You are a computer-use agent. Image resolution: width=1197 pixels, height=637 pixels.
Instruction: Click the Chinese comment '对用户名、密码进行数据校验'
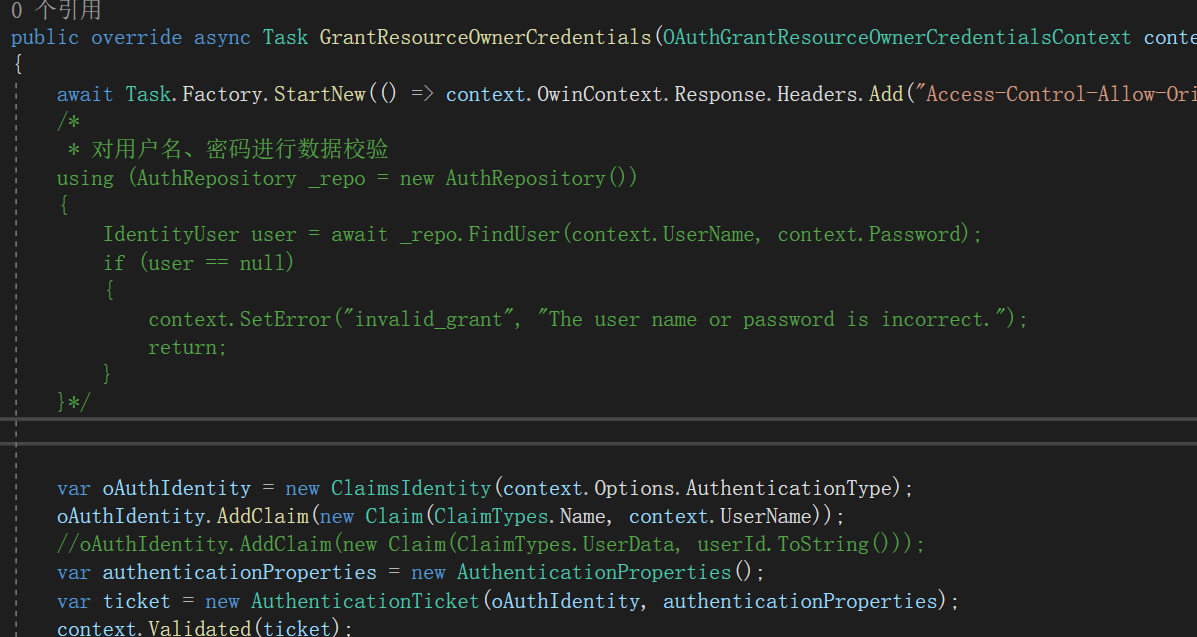tap(240, 149)
